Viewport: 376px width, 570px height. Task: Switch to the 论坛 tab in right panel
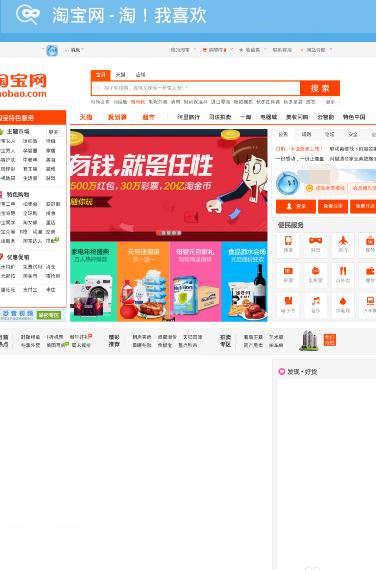[329, 135]
